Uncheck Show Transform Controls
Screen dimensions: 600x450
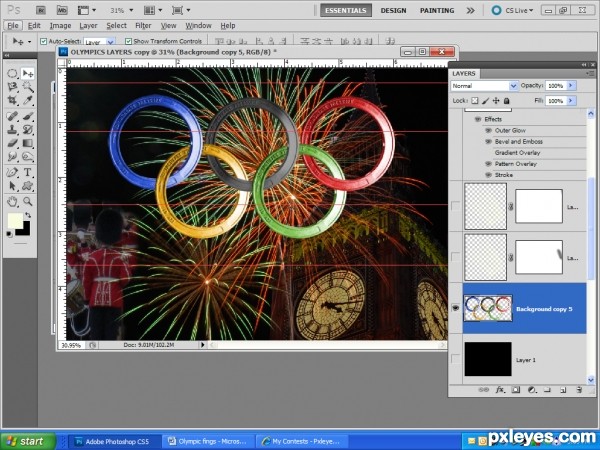[x=129, y=41]
